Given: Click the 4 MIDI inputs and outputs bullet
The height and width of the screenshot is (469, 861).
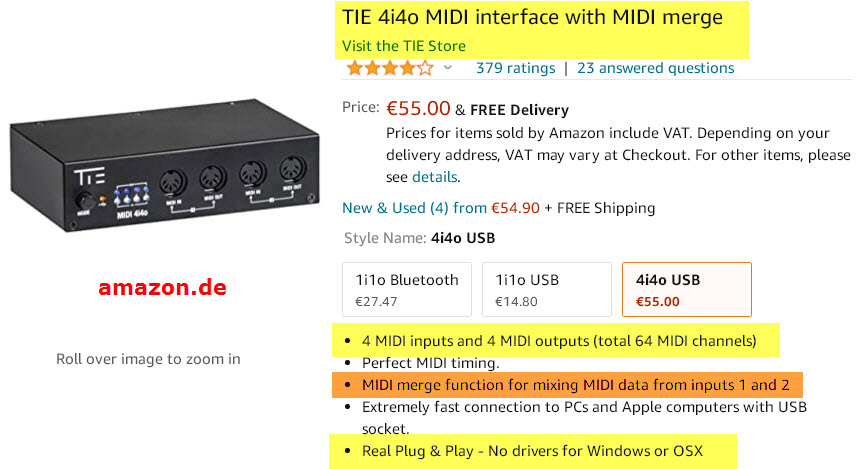Looking at the screenshot, I should coord(559,341).
